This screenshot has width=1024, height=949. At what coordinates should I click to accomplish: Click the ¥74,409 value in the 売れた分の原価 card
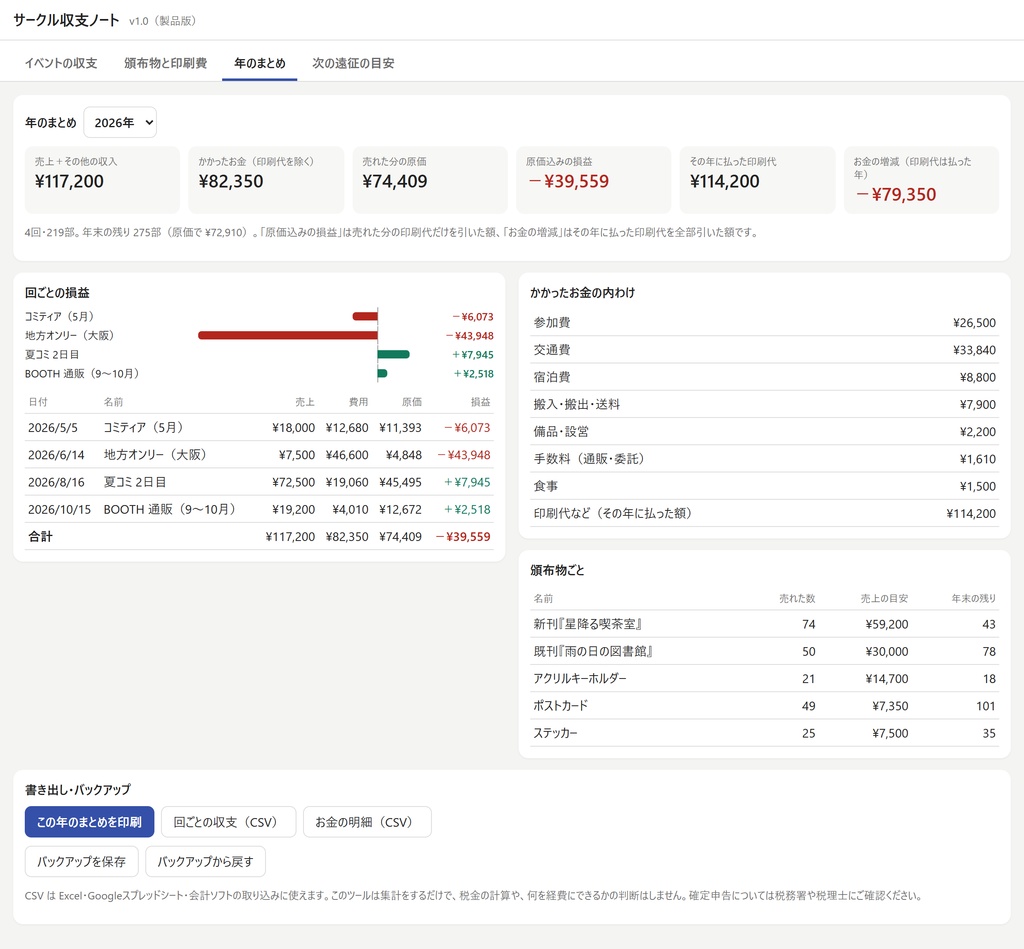[x=395, y=182]
